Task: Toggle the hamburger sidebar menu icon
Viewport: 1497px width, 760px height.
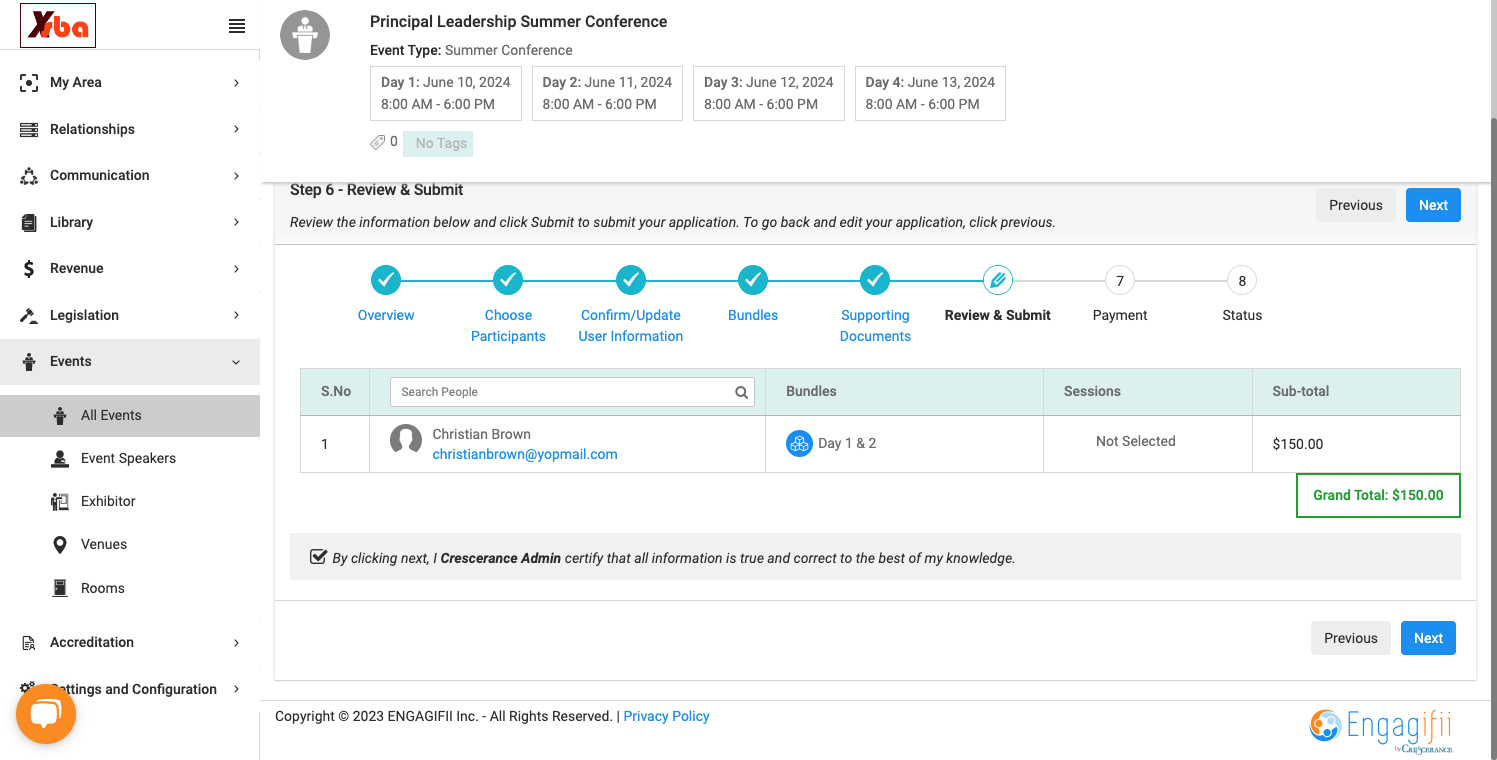Action: click(x=237, y=27)
